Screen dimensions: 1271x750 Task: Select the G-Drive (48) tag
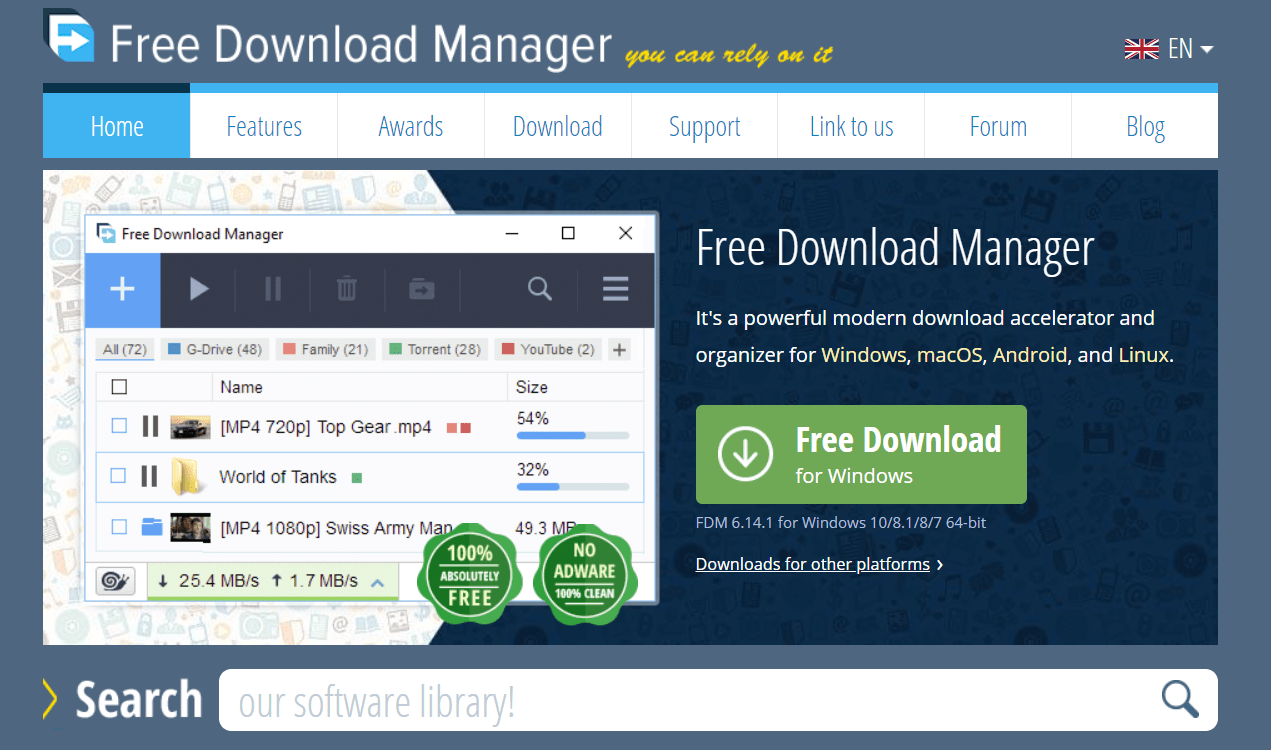215,349
